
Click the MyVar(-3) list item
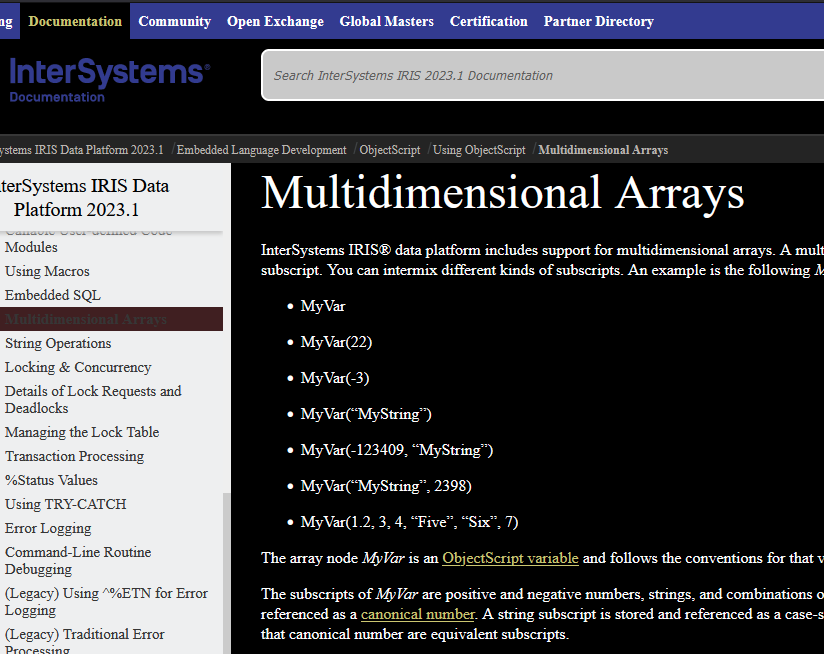pos(335,378)
